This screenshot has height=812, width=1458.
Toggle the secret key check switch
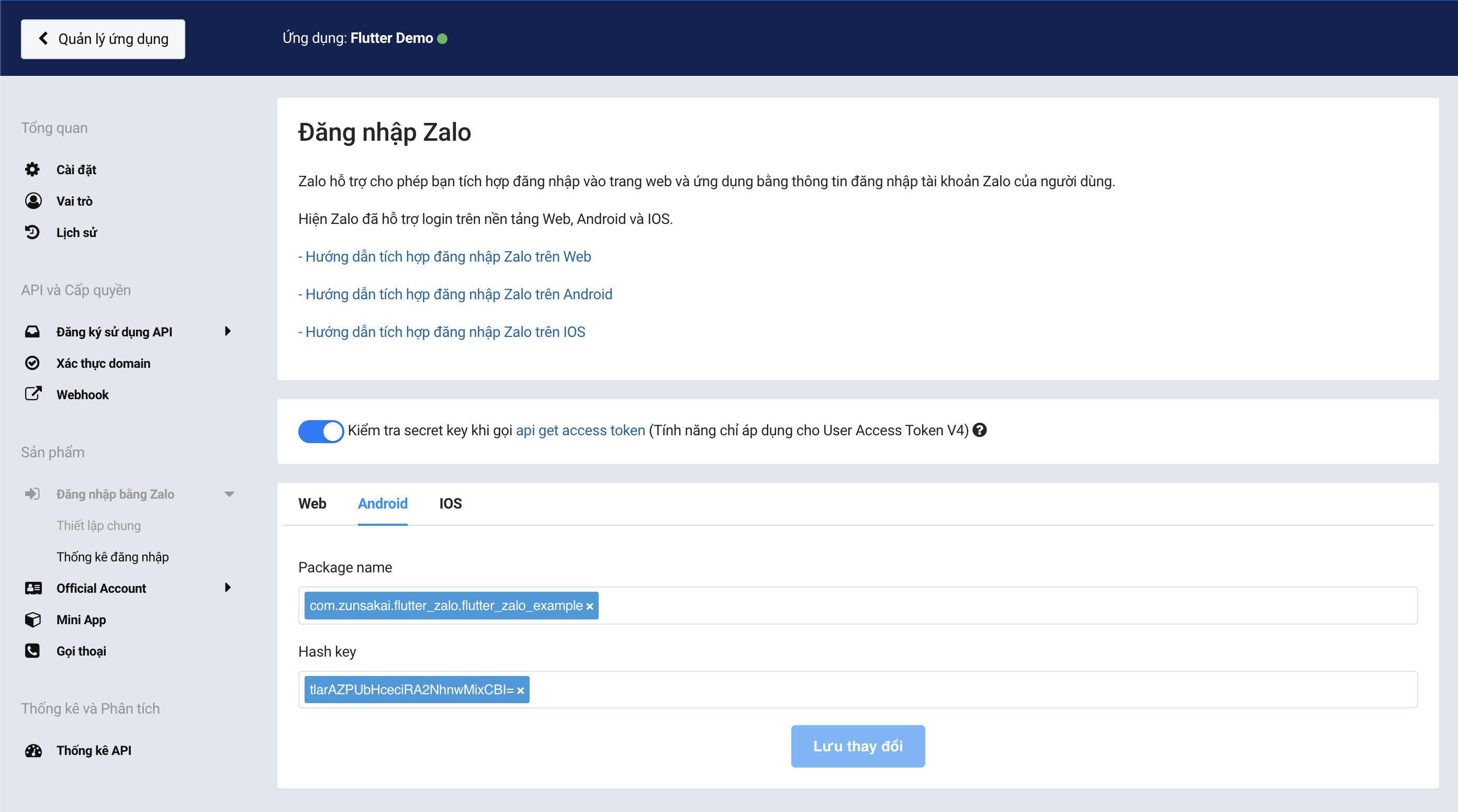tap(320, 431)
